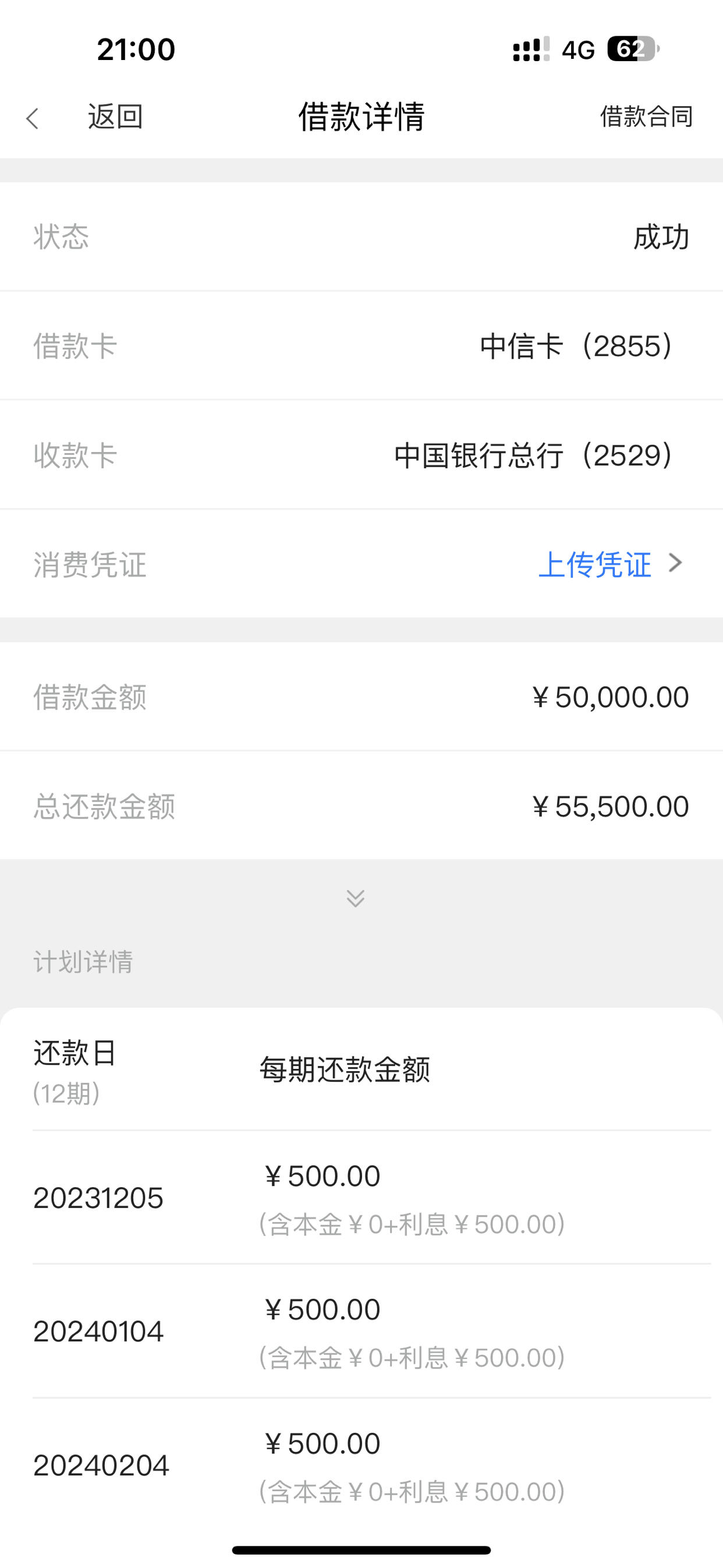Select the 20240204 repayment entry

(x=372, y=1464)
